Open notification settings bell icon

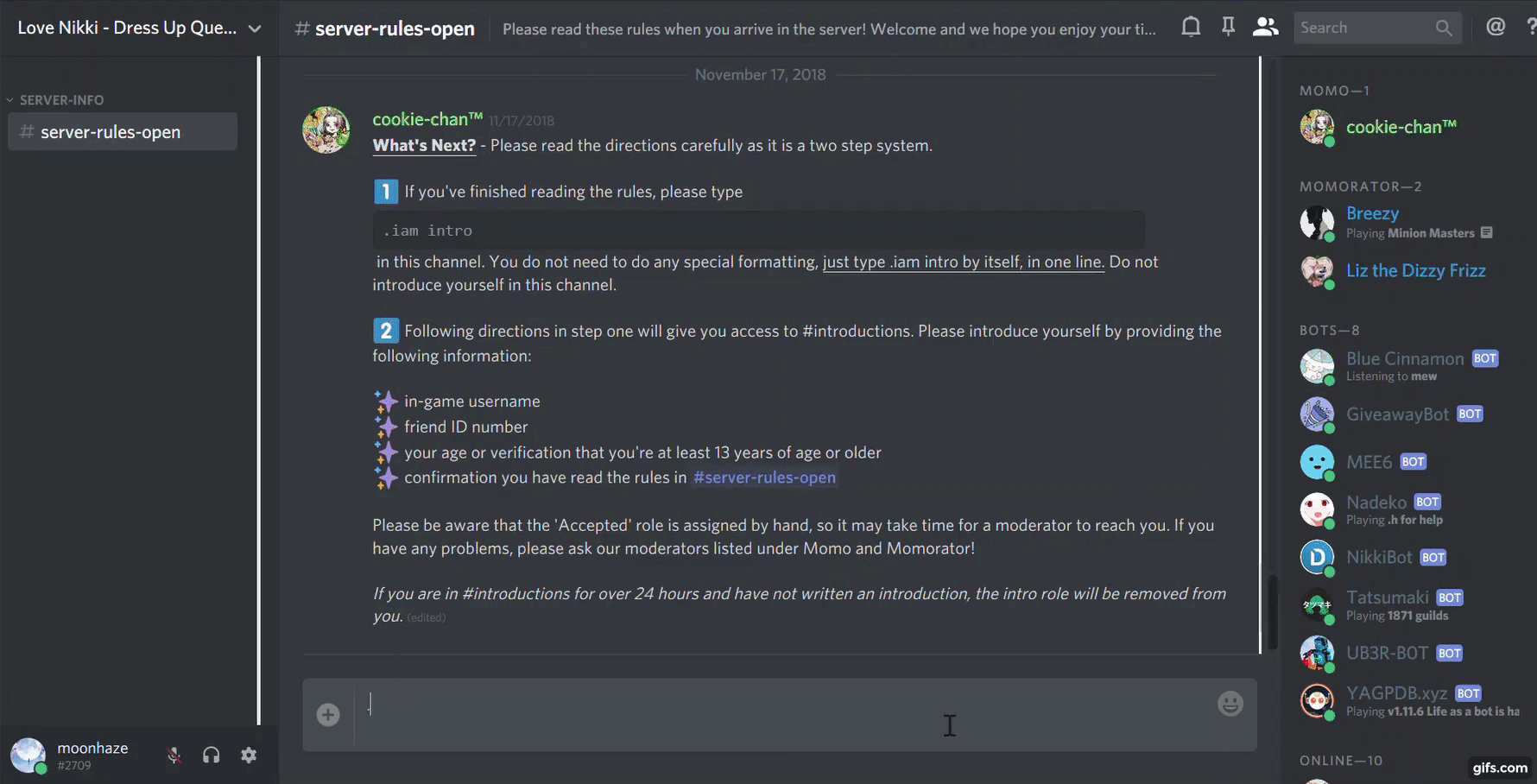click(x=1191, y=27)
